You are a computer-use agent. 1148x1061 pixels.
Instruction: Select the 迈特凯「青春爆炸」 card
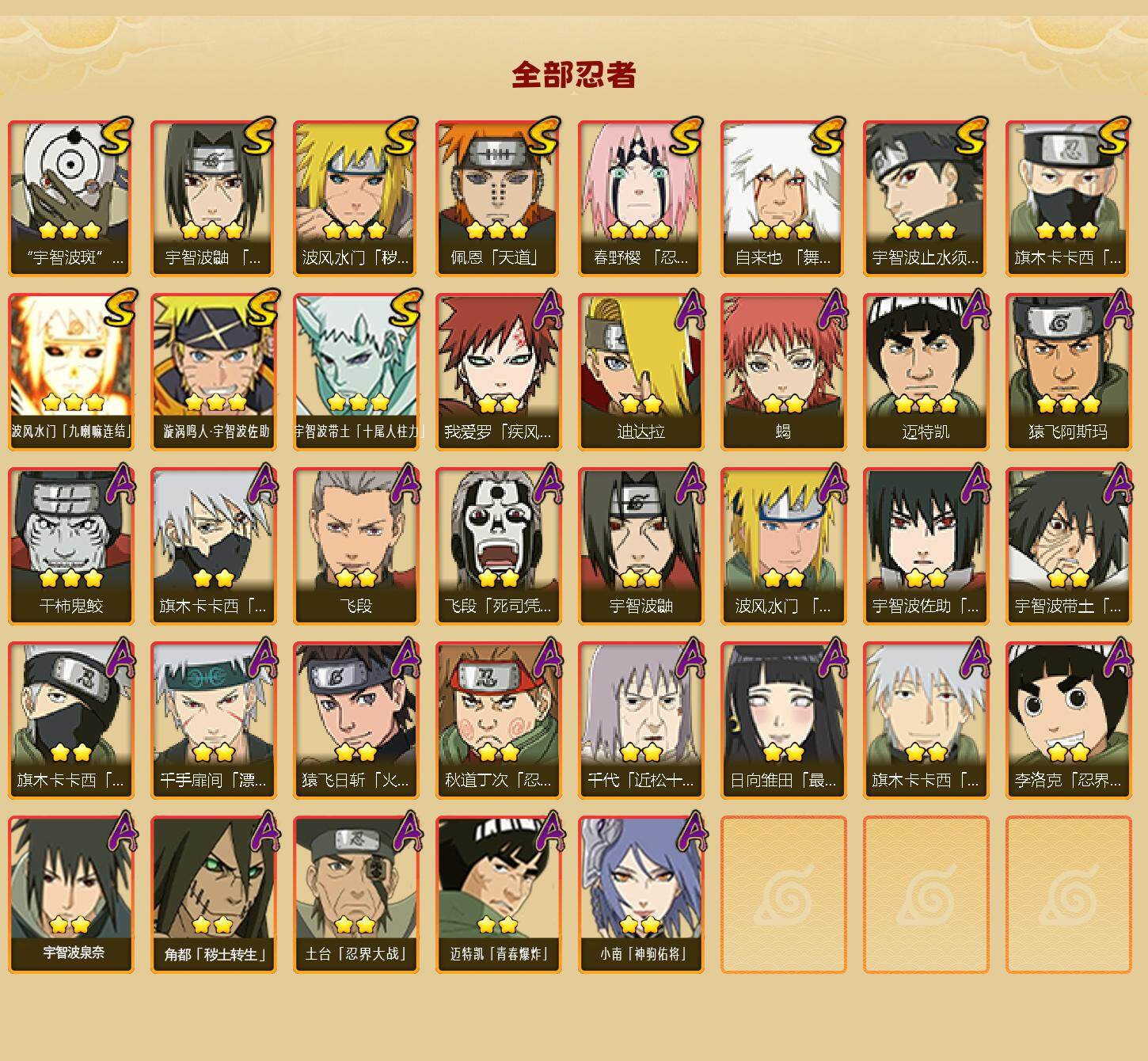(x=498, y=895)
